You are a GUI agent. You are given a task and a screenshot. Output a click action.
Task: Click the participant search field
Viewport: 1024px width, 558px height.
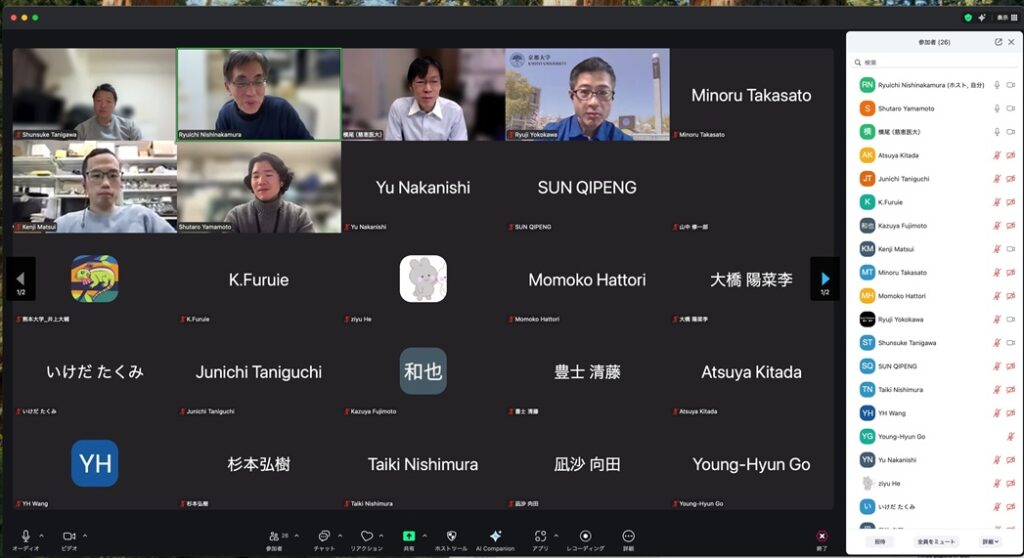(930, 62)
